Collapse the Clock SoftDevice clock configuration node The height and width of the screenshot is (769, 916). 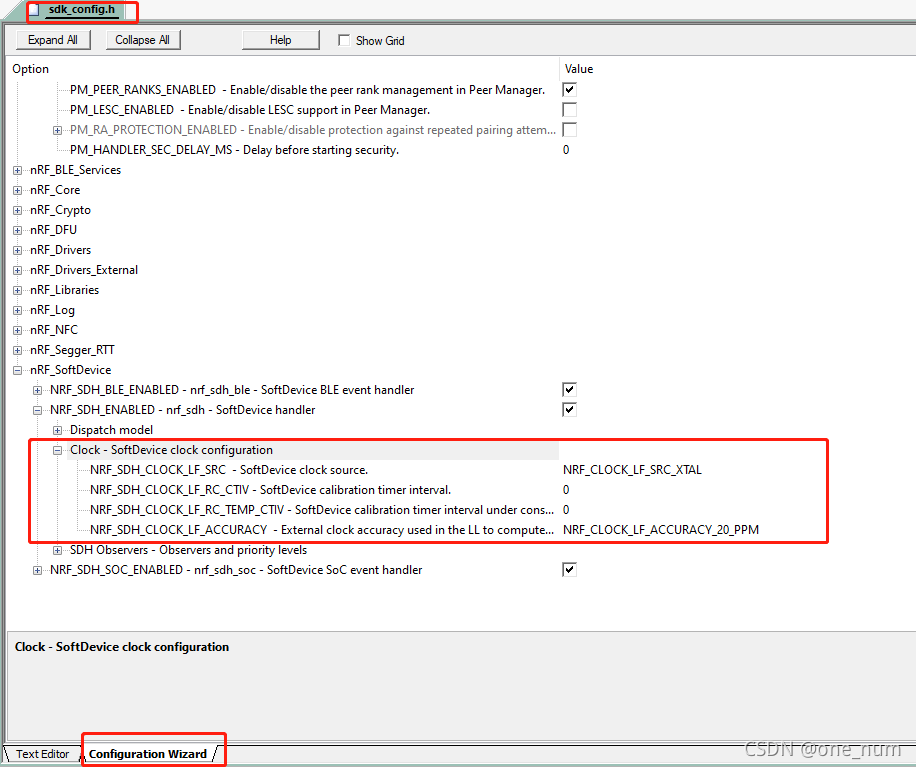coord(57,451)
